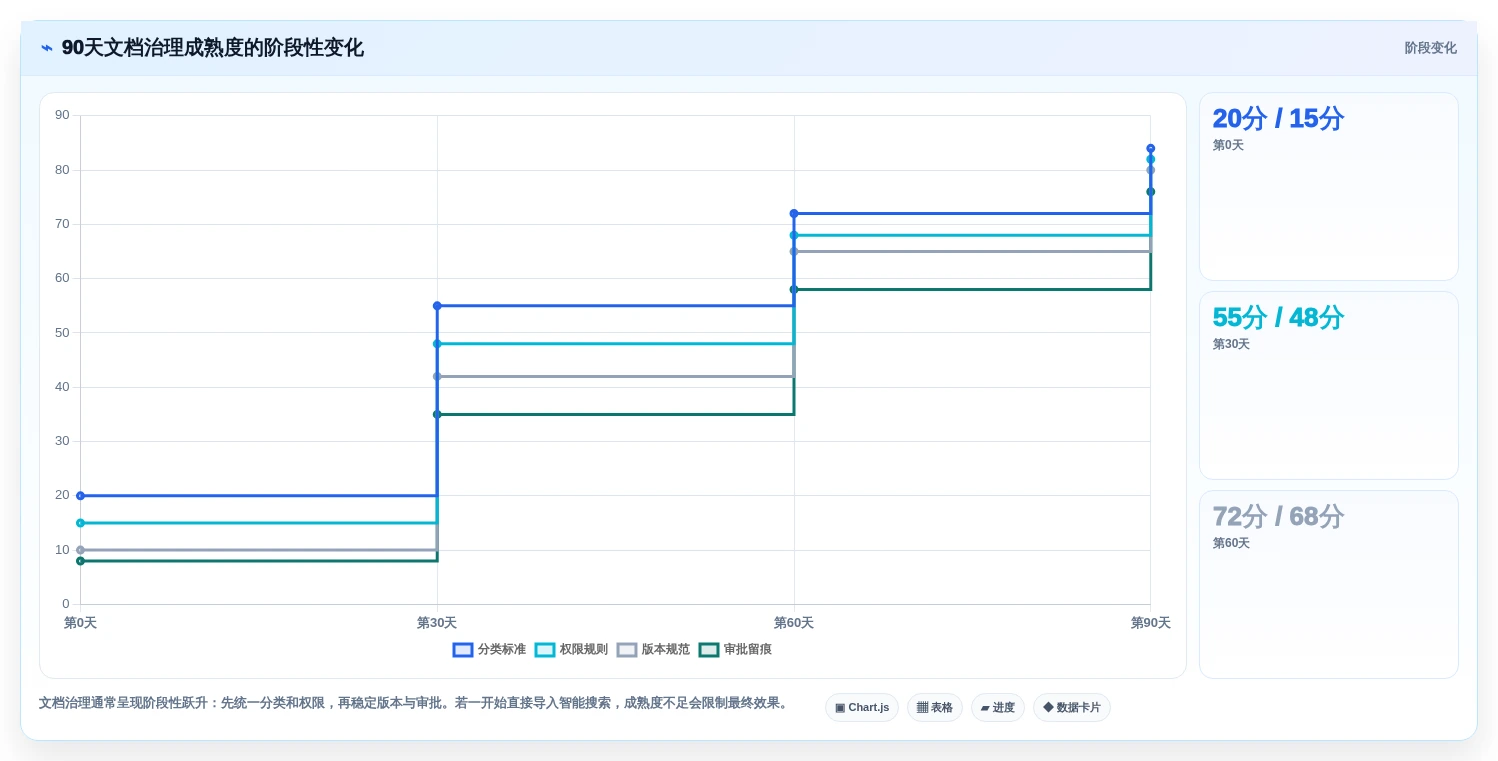The height and width of the screenshot is (761, 1498).
Task: Click the 版本规范 data point at 第30天 (42)
Action: [x=437, y=376]
